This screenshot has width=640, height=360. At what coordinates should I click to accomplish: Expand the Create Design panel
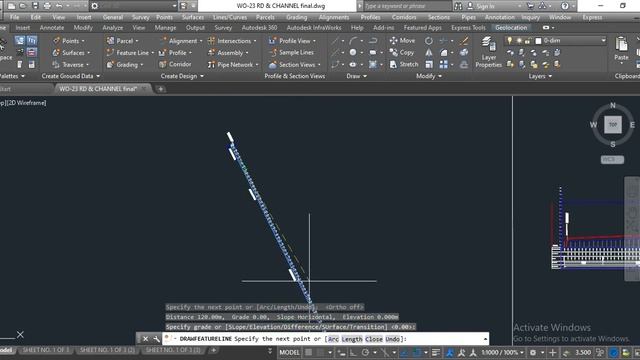[182, 76]
